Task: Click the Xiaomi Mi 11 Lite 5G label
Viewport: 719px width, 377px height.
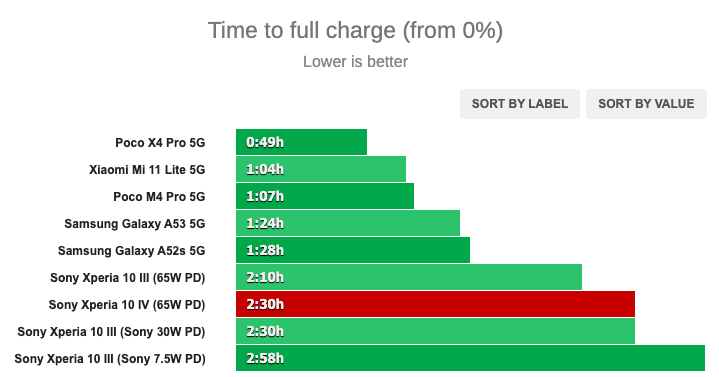Action: click(147, 170)
